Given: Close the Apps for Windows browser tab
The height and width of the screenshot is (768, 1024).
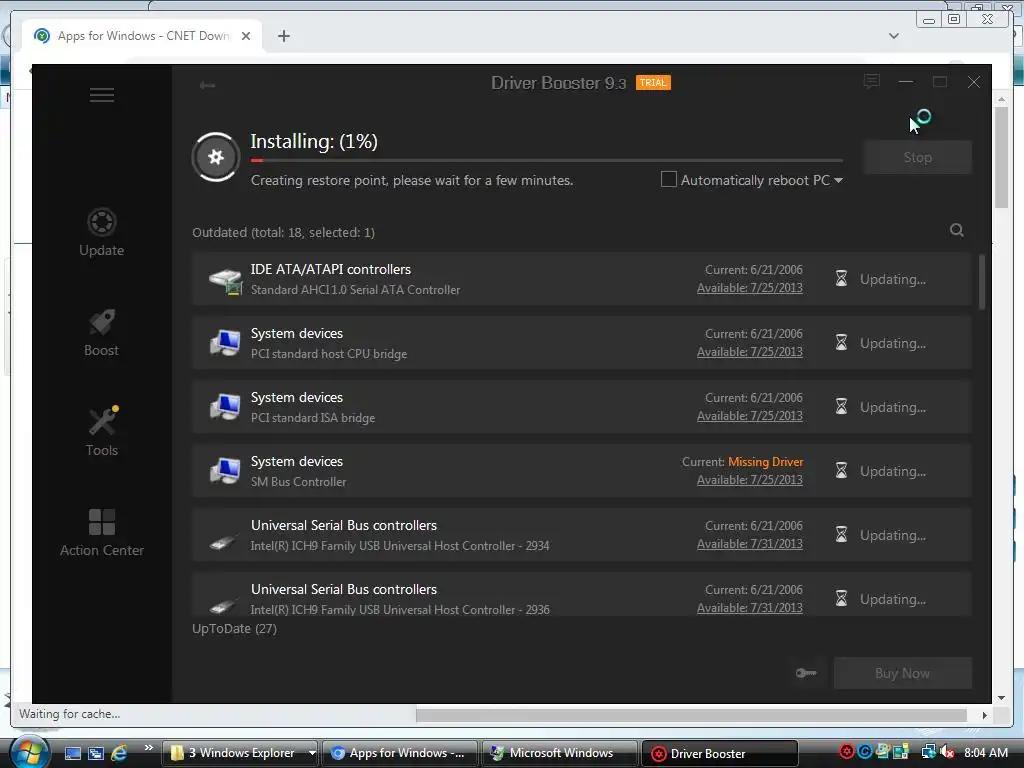Looking at the screenshot, I should click(x=246, y=36).
